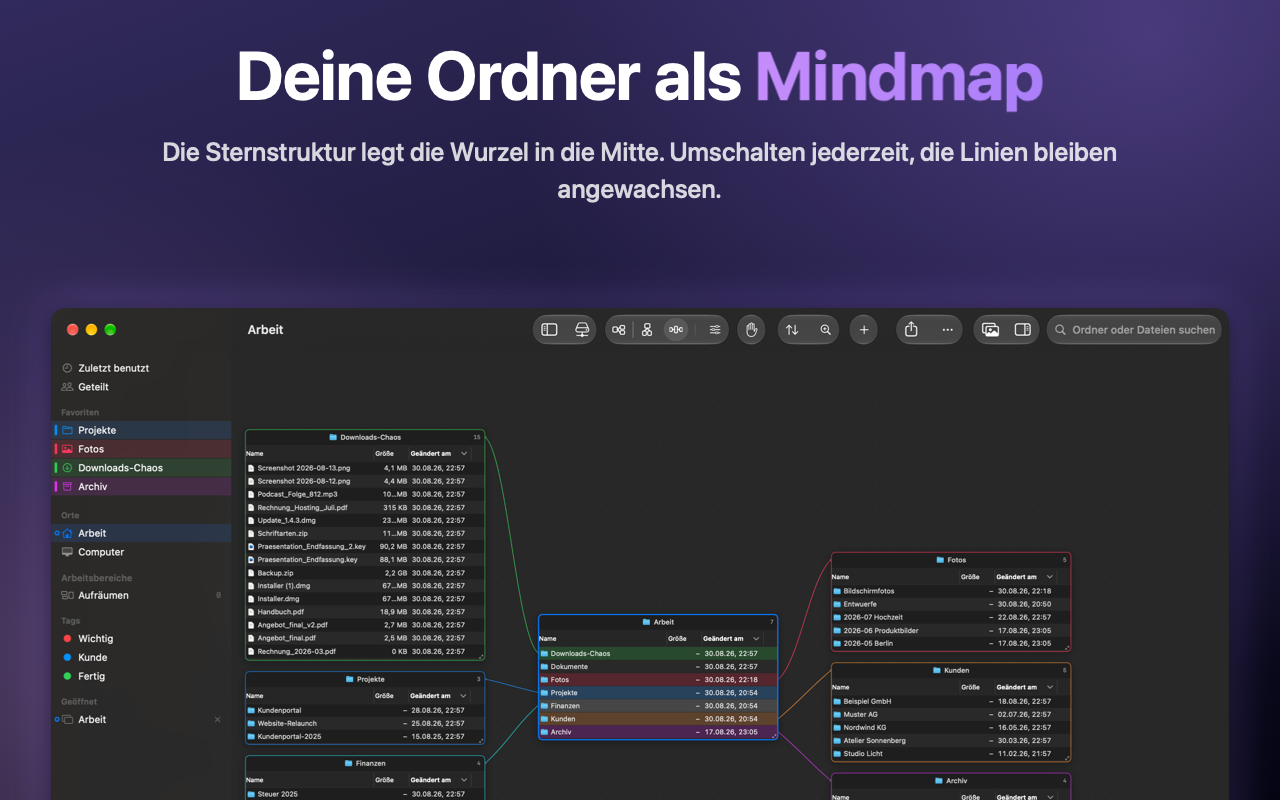This screenshot has height=800, width=1280.
Task: Click folder icon in 'Downloads-Chaos' panel title
Action: [x=333, y=437]
